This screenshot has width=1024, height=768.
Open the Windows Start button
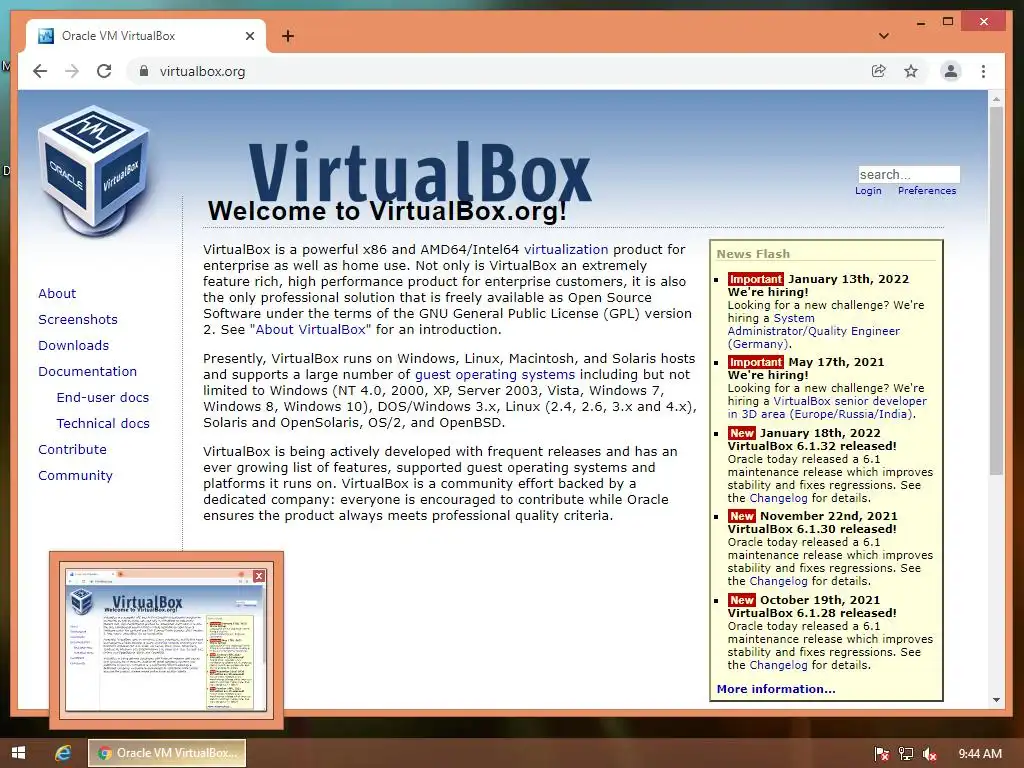tap(18, 753)
